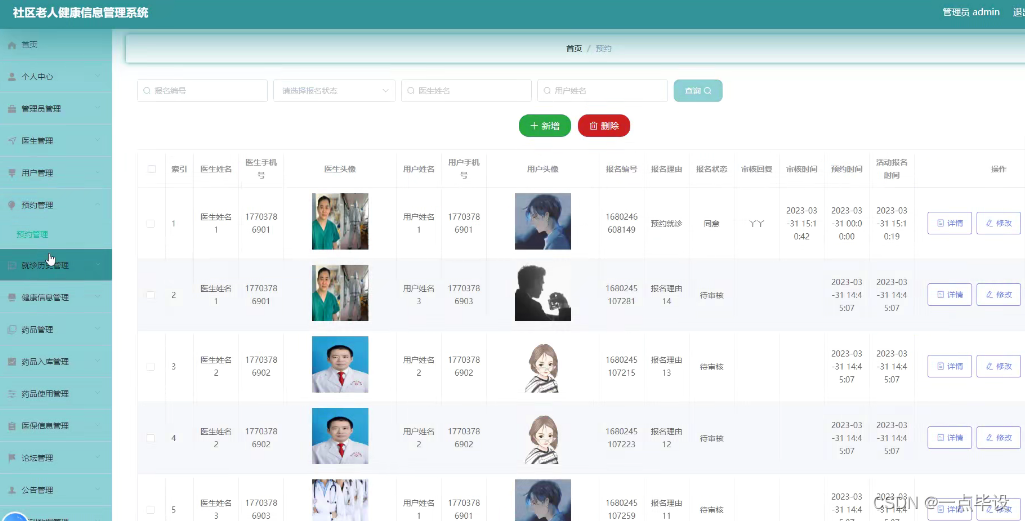Open 详情 for row 4 (1680245107223)
This screenshot has height=521, width=1025.
pyautogui.click(x=949, y=438)
